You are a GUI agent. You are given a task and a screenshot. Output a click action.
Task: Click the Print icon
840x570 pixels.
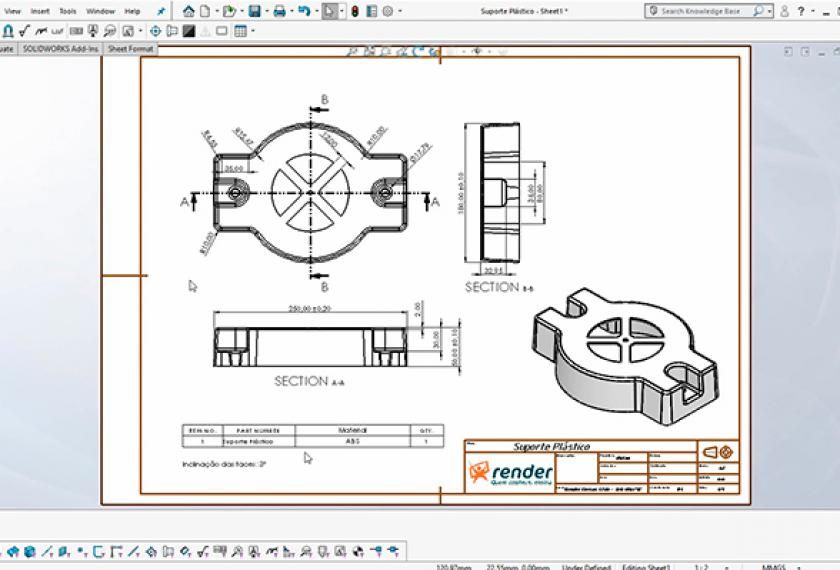(279, 11)
